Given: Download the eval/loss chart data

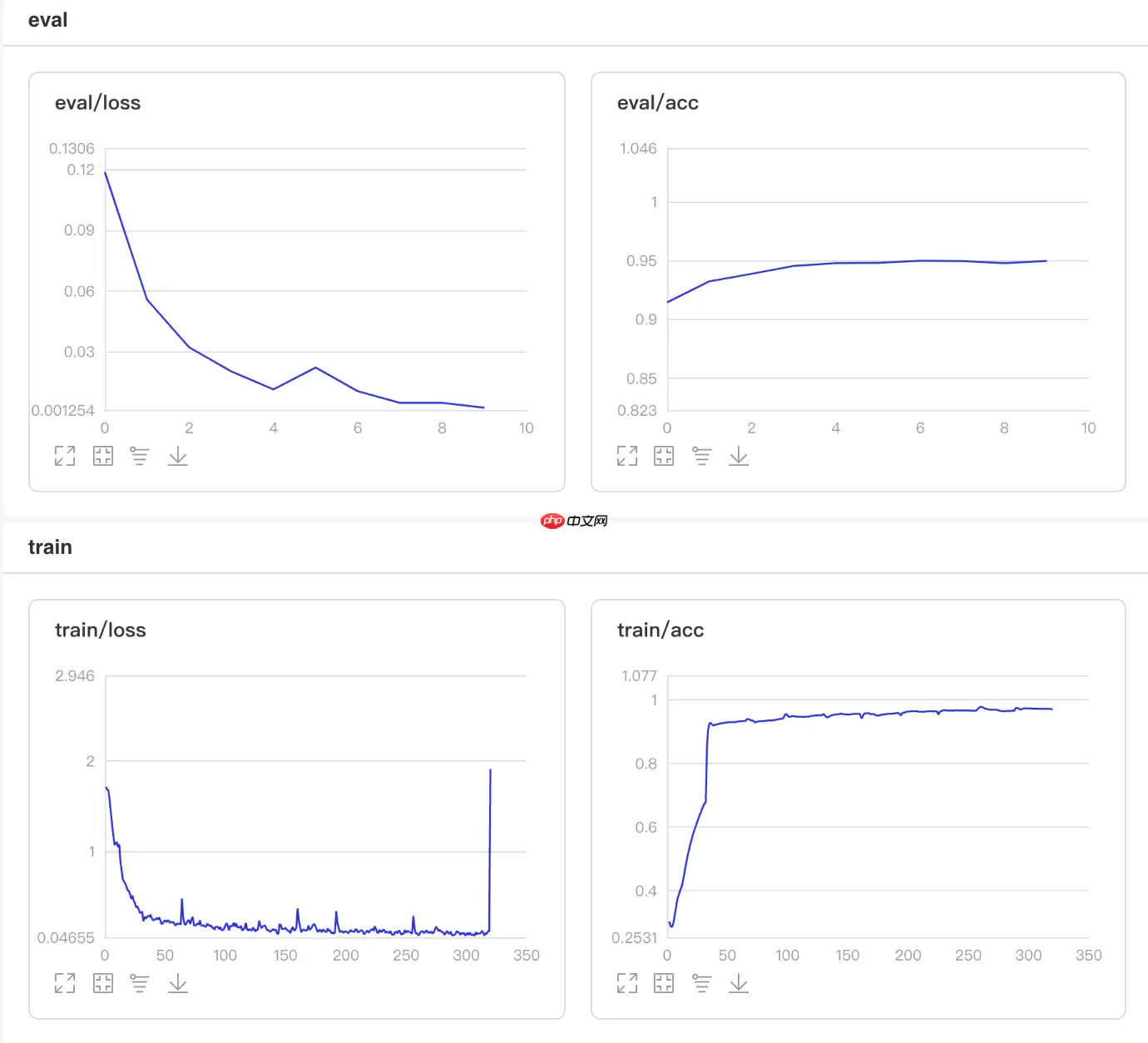Looking at the screenshot, I should (x=178, y=456).
